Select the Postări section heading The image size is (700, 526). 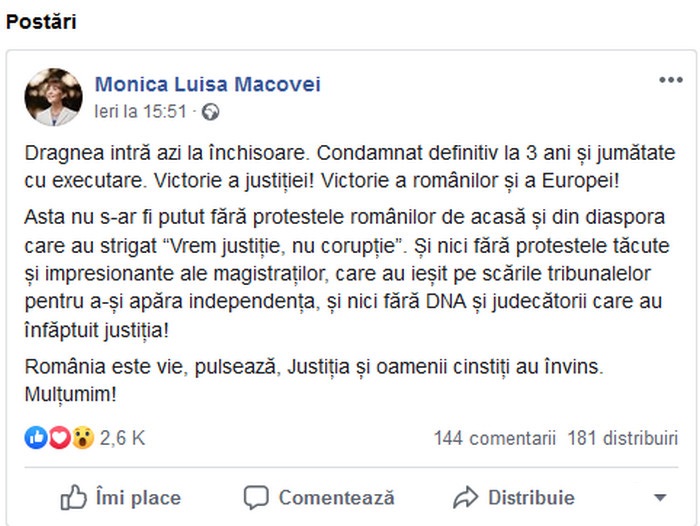point(41,22)
